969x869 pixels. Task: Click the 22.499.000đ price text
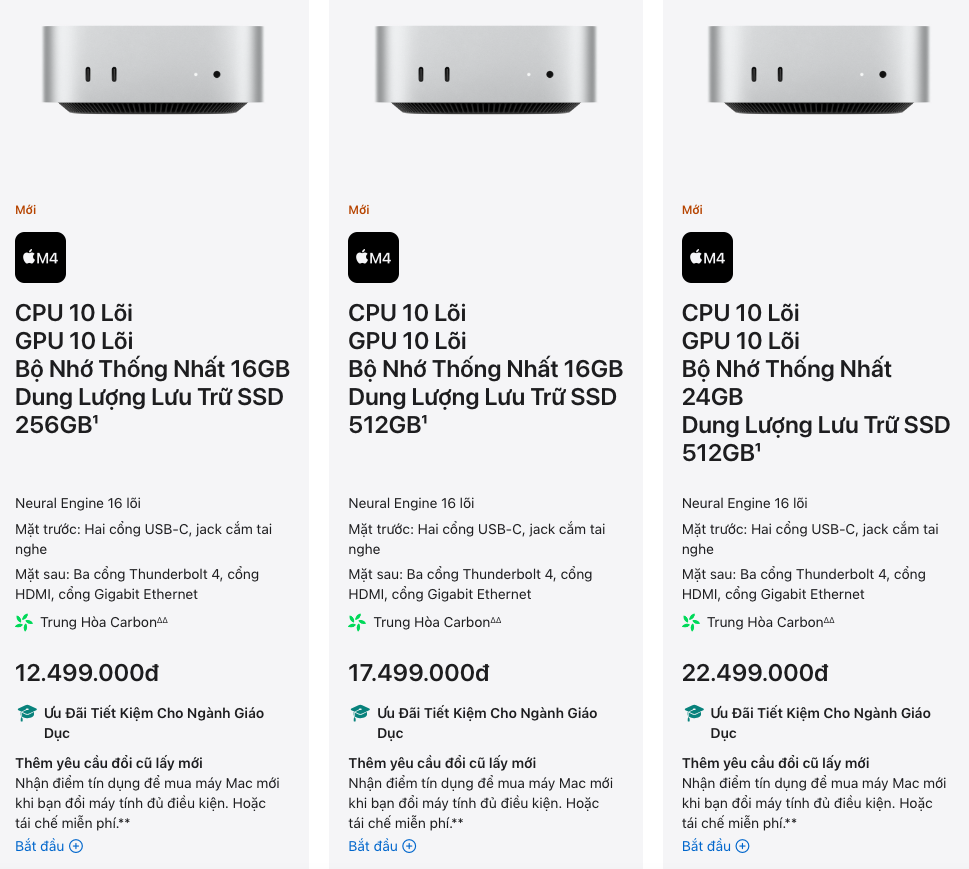pyautogui.click(x=754, y=673)
